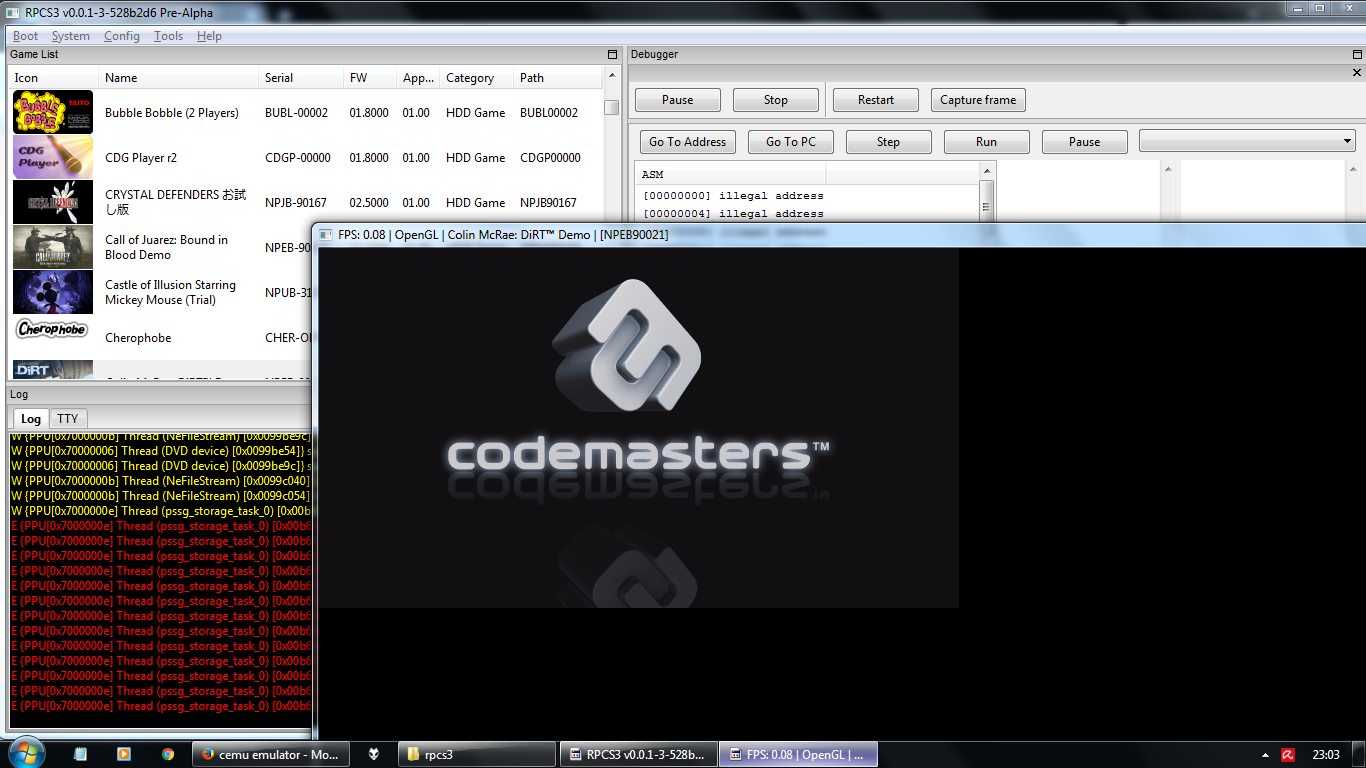
Task: Open the Config menu
Action: point(121,36)
